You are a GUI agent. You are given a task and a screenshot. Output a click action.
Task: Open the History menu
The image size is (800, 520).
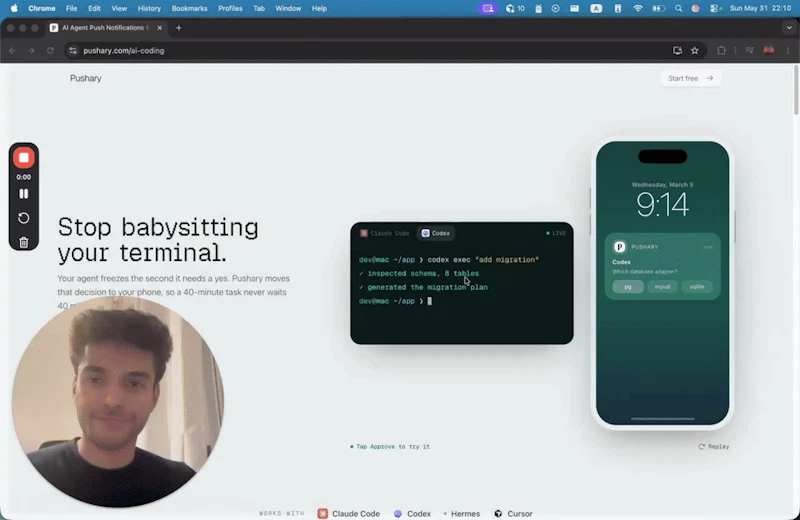(x=149, y=8)
